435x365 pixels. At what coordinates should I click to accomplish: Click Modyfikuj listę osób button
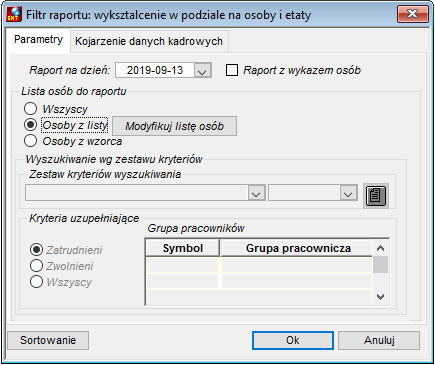point(174,126)
